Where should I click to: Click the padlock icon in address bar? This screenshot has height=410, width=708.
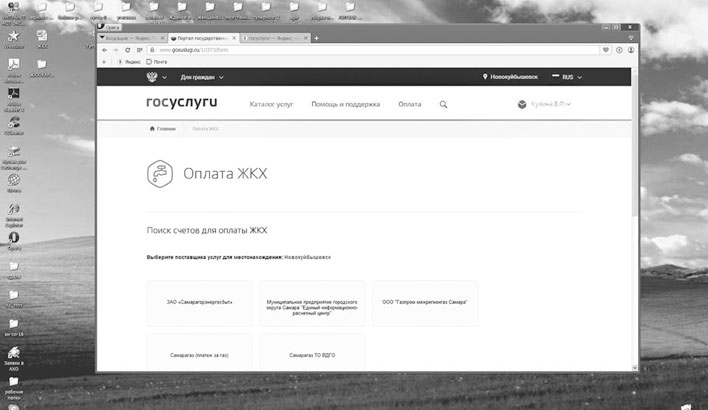tap(152, 50)
